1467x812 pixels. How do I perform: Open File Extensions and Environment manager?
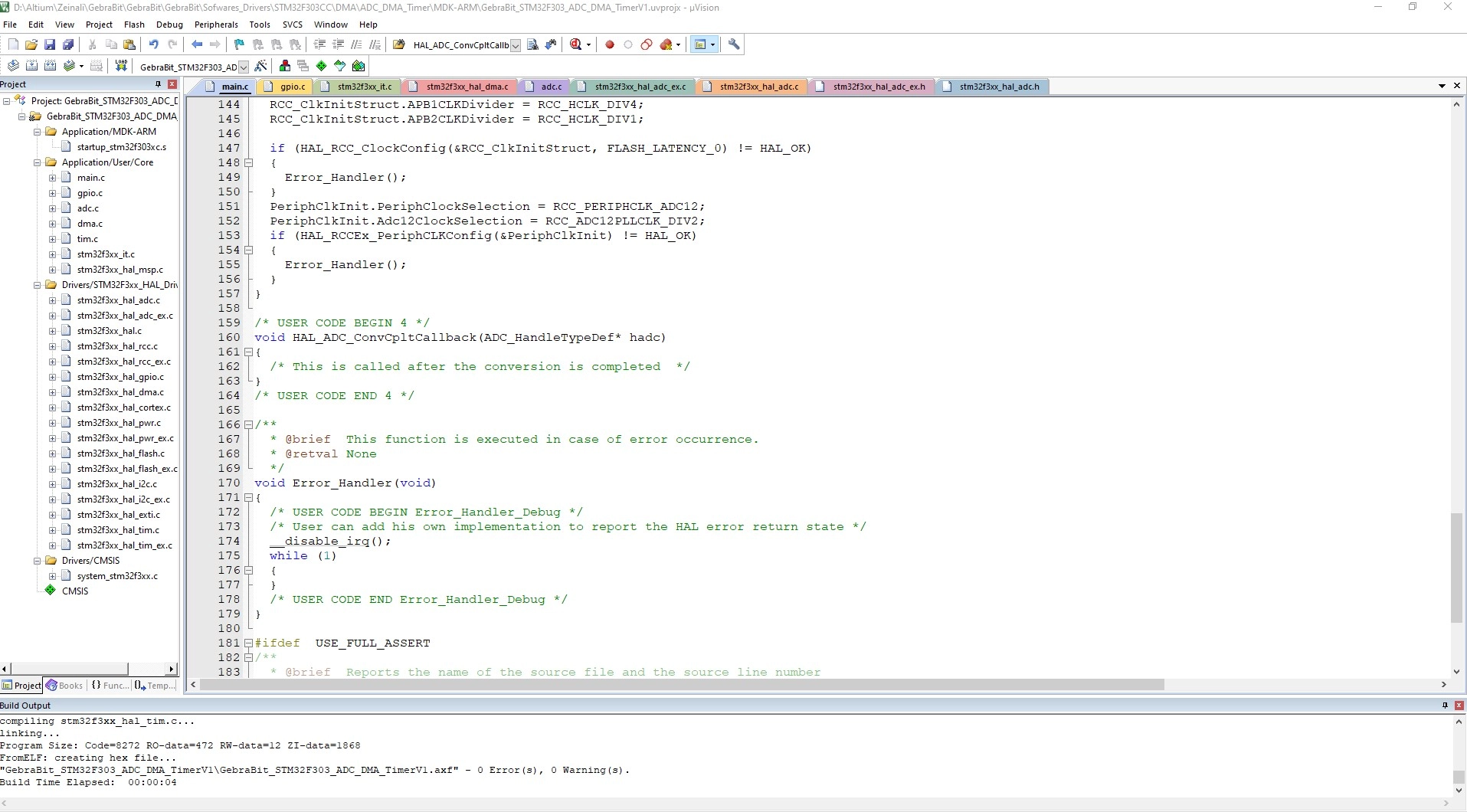pos(285,66)
